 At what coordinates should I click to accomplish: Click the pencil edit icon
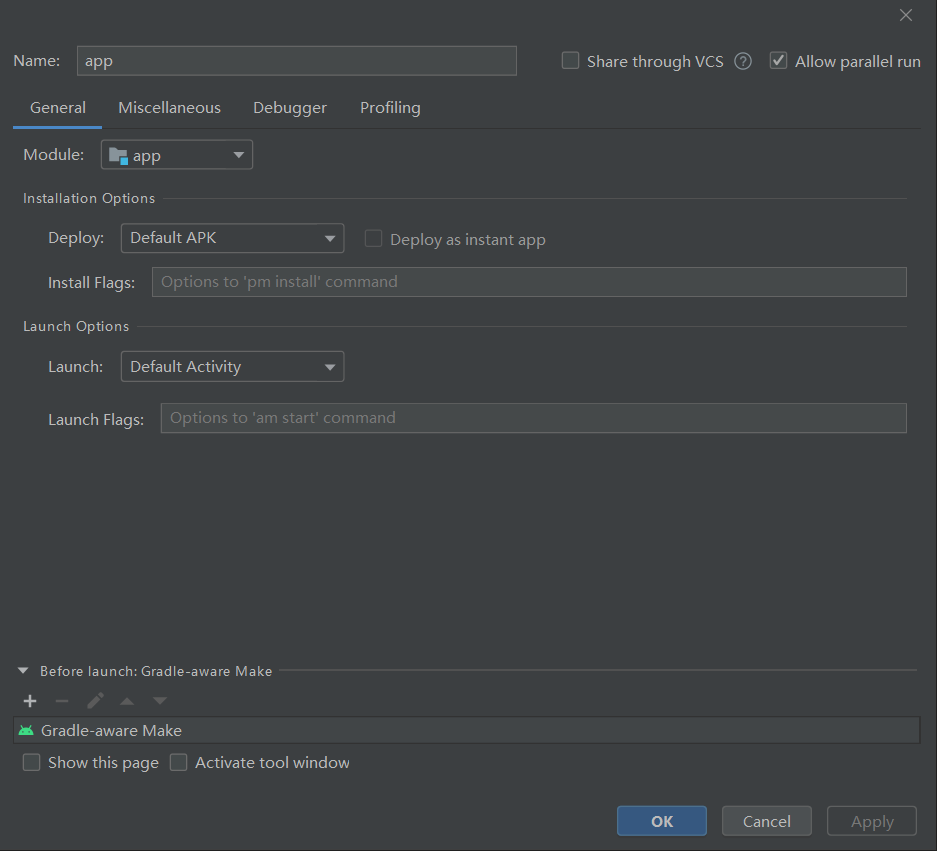[x=95, y=700]
